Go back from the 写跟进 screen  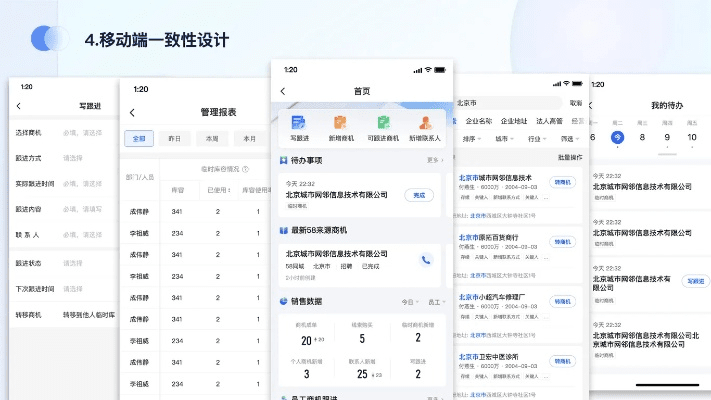(19, 106)
